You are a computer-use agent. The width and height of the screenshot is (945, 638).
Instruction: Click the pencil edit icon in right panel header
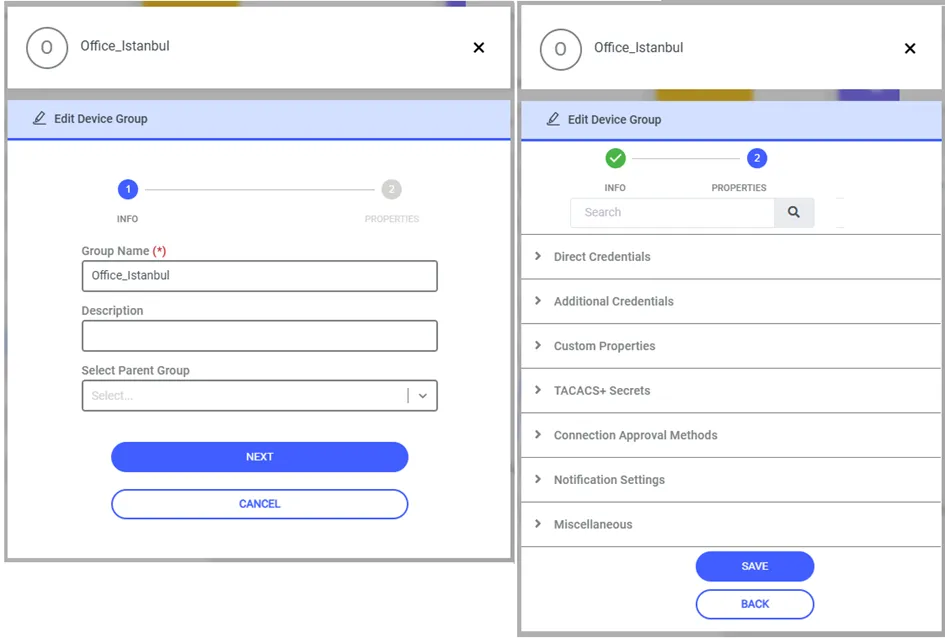tap(553, 119)
